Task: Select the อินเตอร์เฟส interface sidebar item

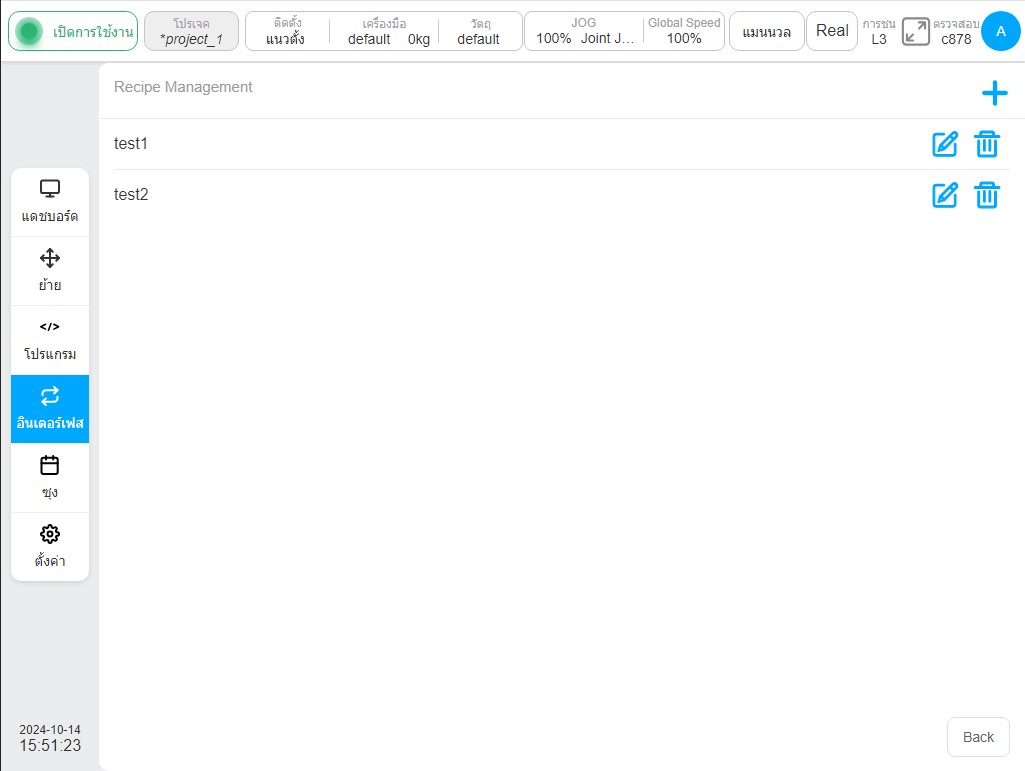Action: (x=50, y=409)
